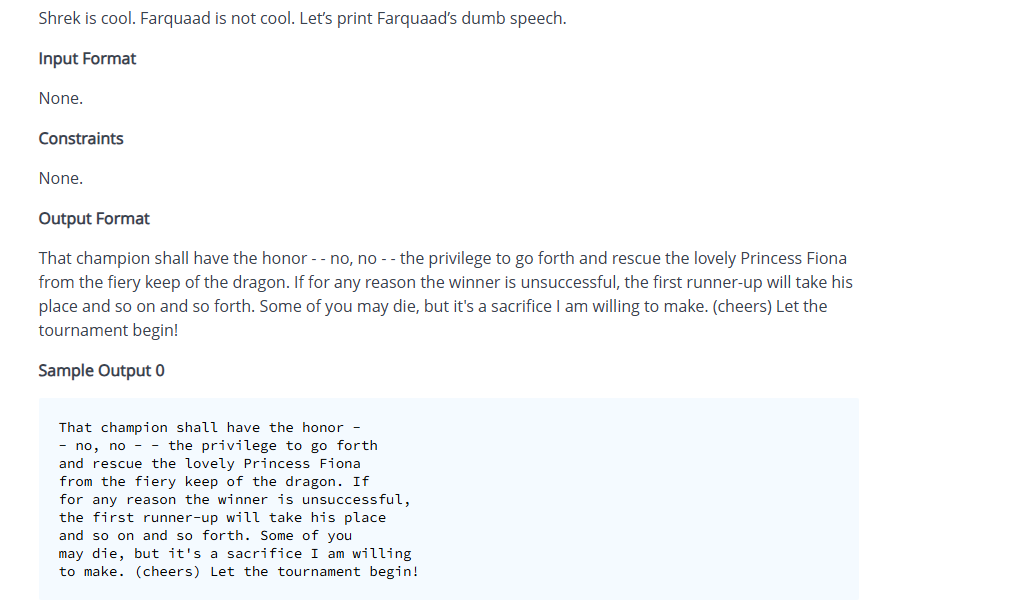1024x603 pixels.
Task: Click the "Input Format" heading
Action: point(87,59)
